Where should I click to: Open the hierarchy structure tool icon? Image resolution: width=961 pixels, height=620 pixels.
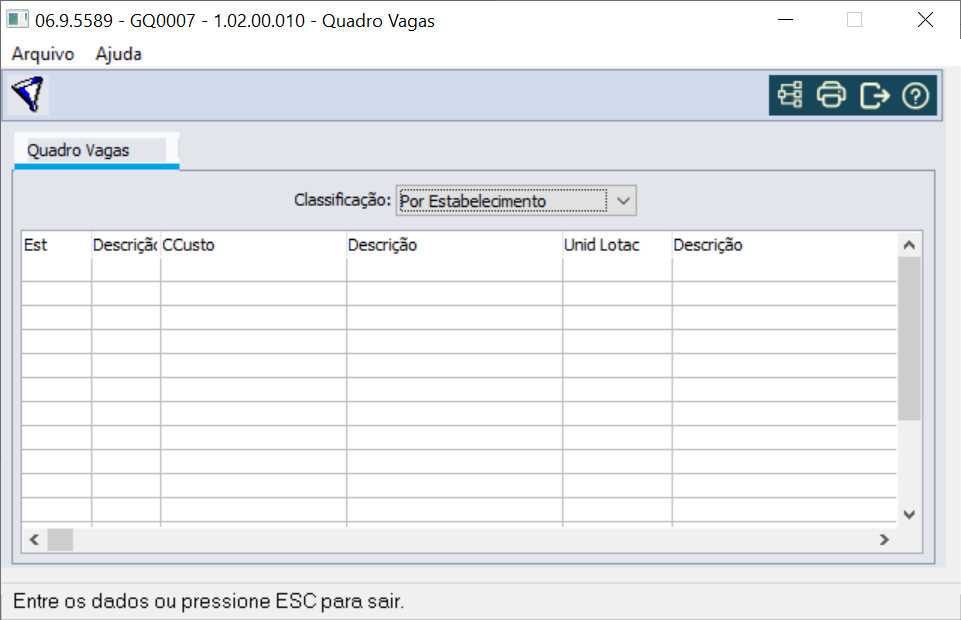tap(789, 95)
